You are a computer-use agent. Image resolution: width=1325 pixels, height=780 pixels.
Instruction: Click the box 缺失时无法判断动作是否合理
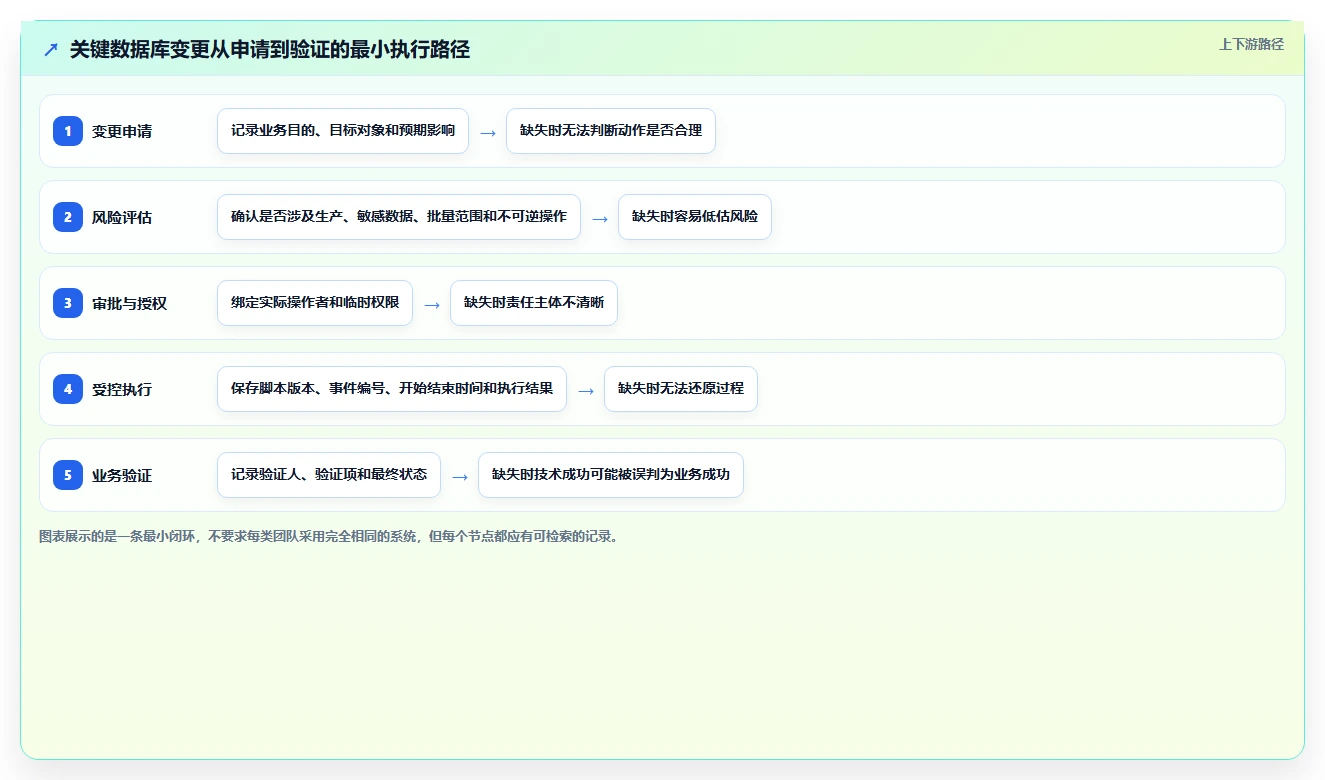coord(611,131)
